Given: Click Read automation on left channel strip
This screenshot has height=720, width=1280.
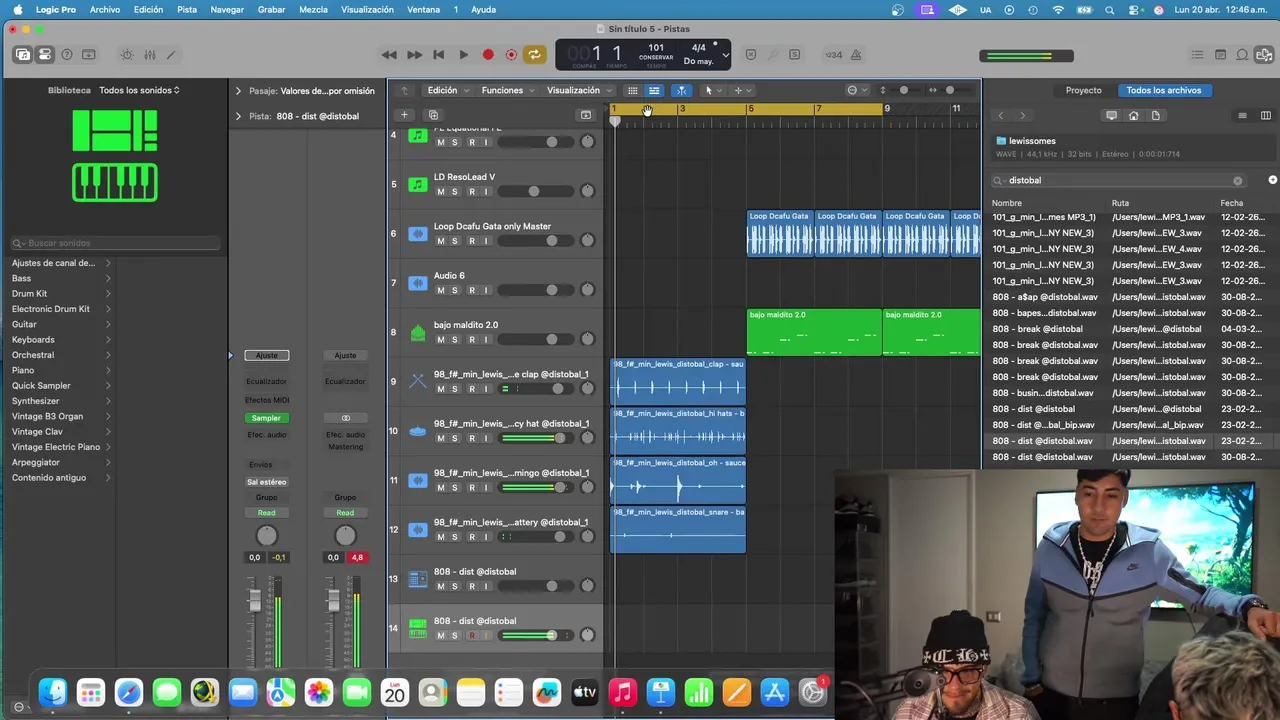Looking at the screenshot, I should tap(266, 513).
